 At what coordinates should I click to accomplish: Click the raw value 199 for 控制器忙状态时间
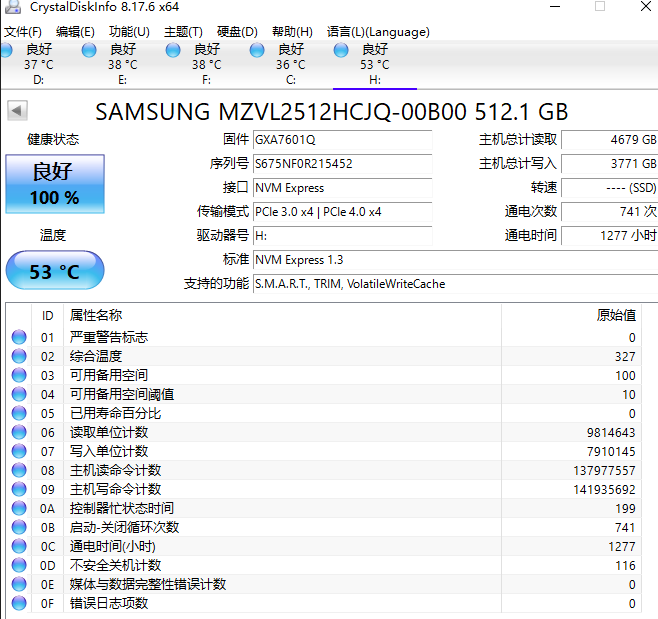pos(625,508)
